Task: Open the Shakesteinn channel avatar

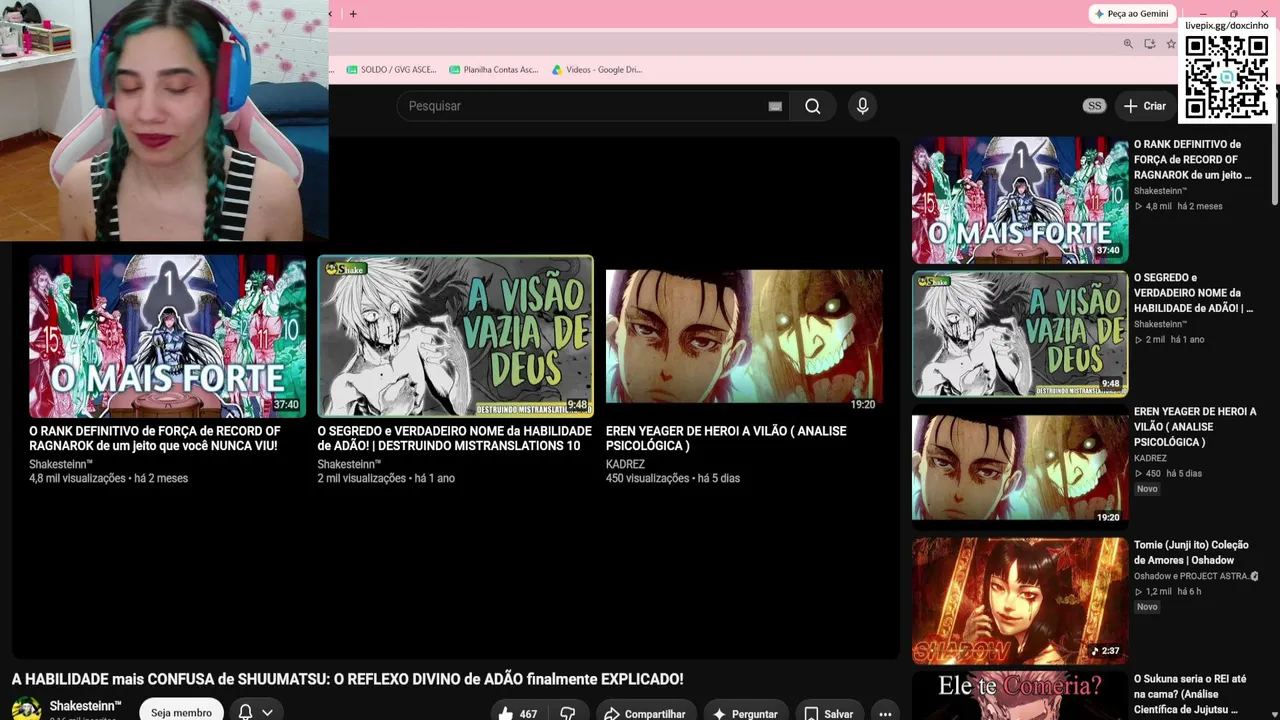Action: [x=27, y=709]
